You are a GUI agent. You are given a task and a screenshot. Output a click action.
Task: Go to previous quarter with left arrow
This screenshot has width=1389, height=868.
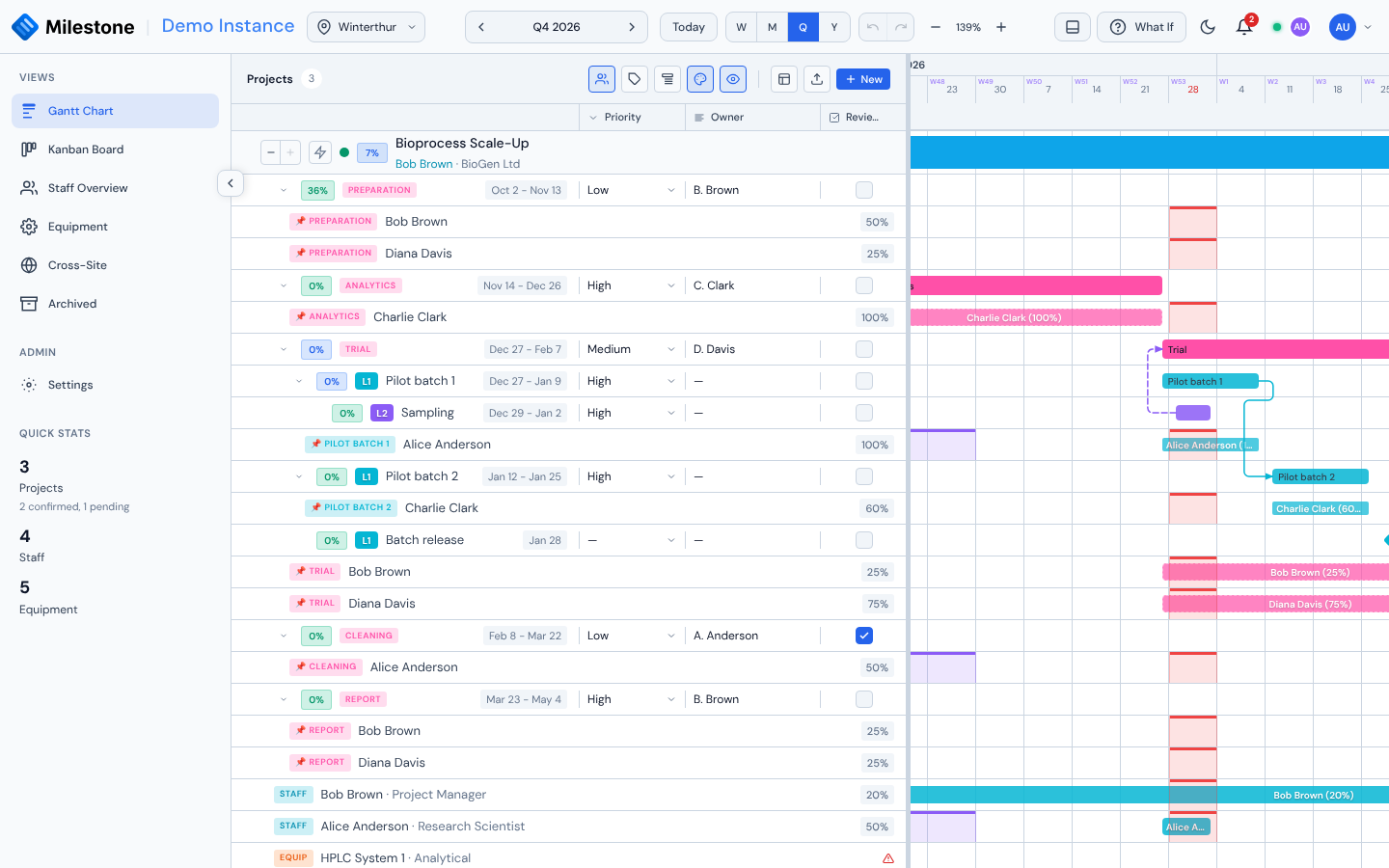(481, 27)
